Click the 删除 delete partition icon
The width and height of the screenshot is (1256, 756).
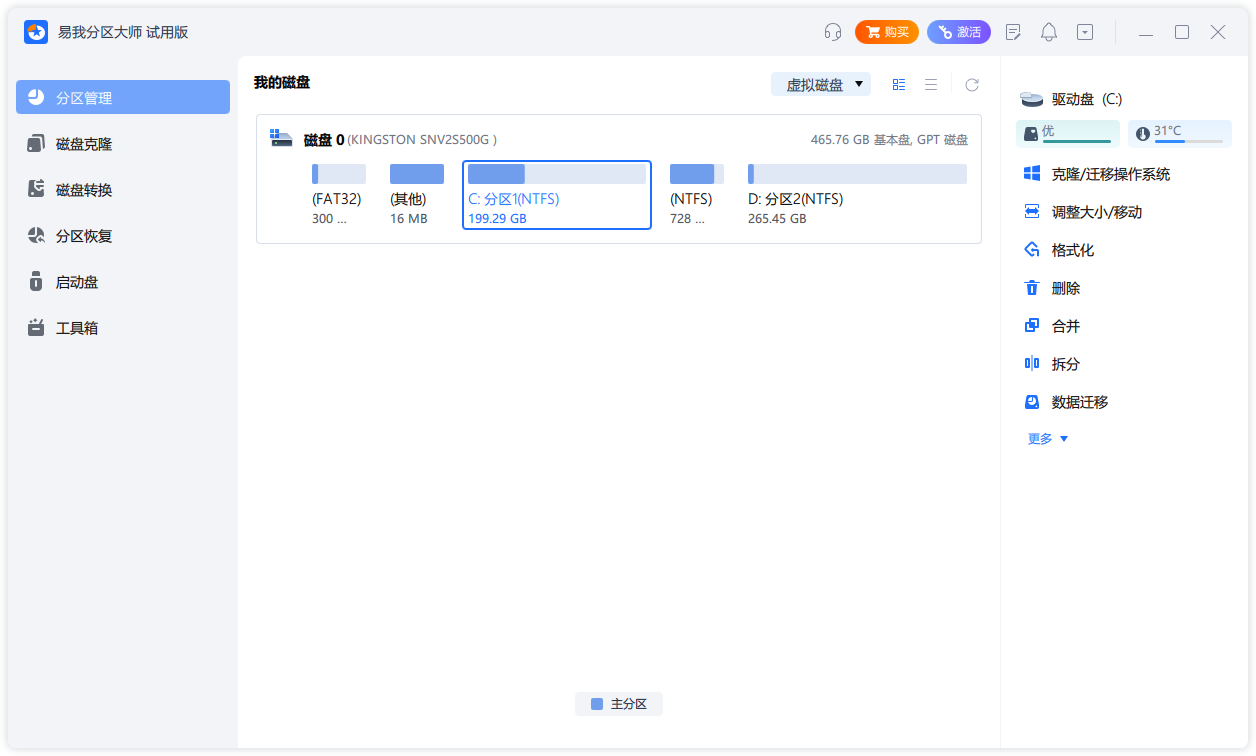point(1031,287)
